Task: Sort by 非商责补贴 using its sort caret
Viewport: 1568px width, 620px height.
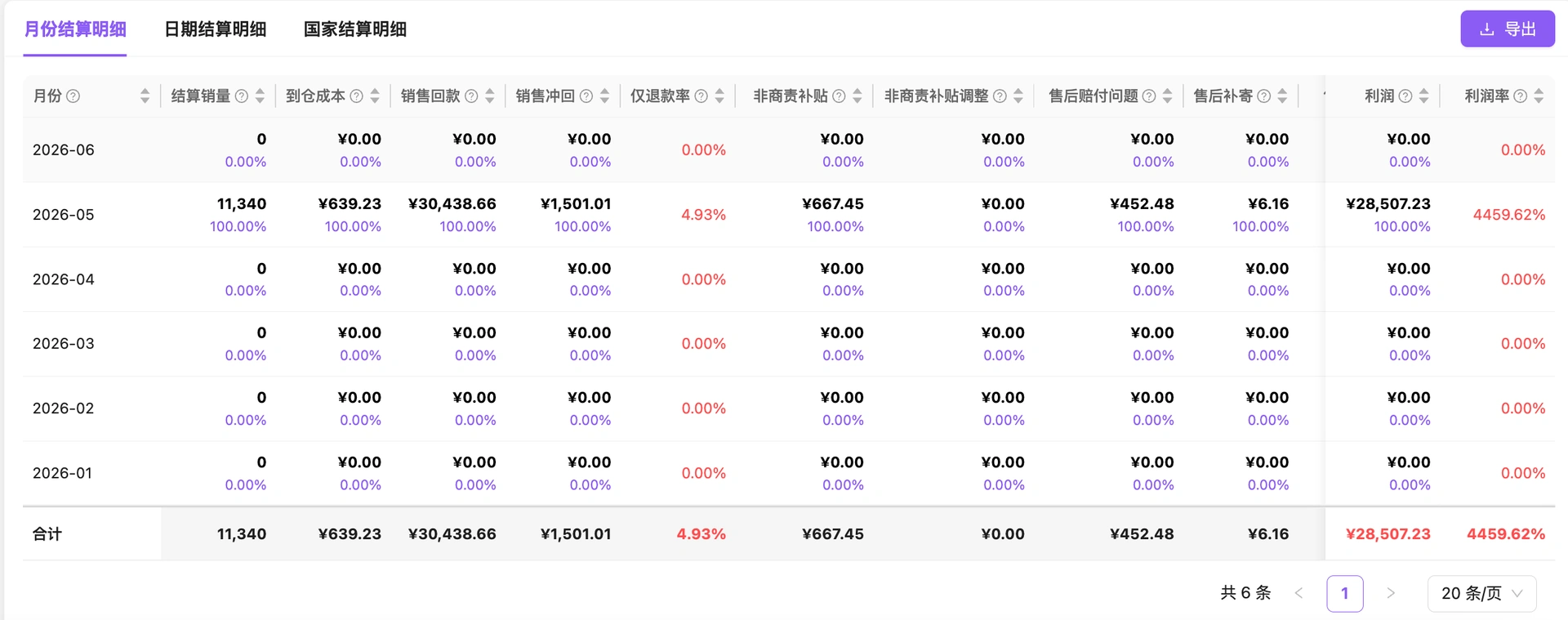Action: coord(857,96)
